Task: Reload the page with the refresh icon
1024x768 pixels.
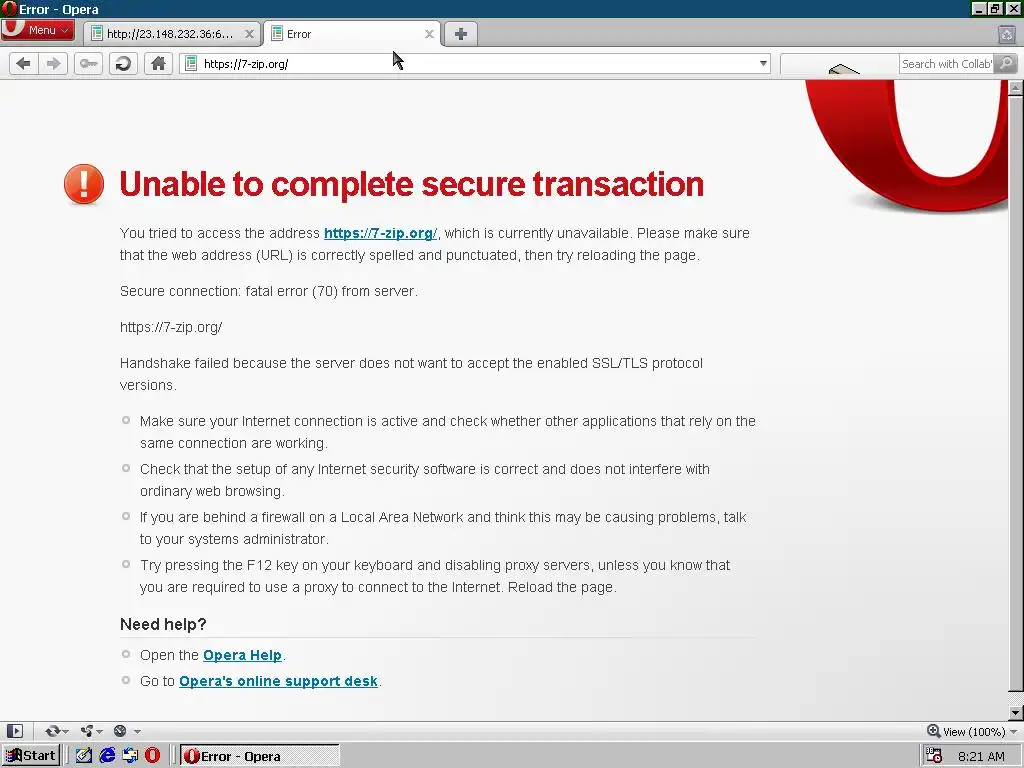Action: pyautogui.click(x=123, y=63)
